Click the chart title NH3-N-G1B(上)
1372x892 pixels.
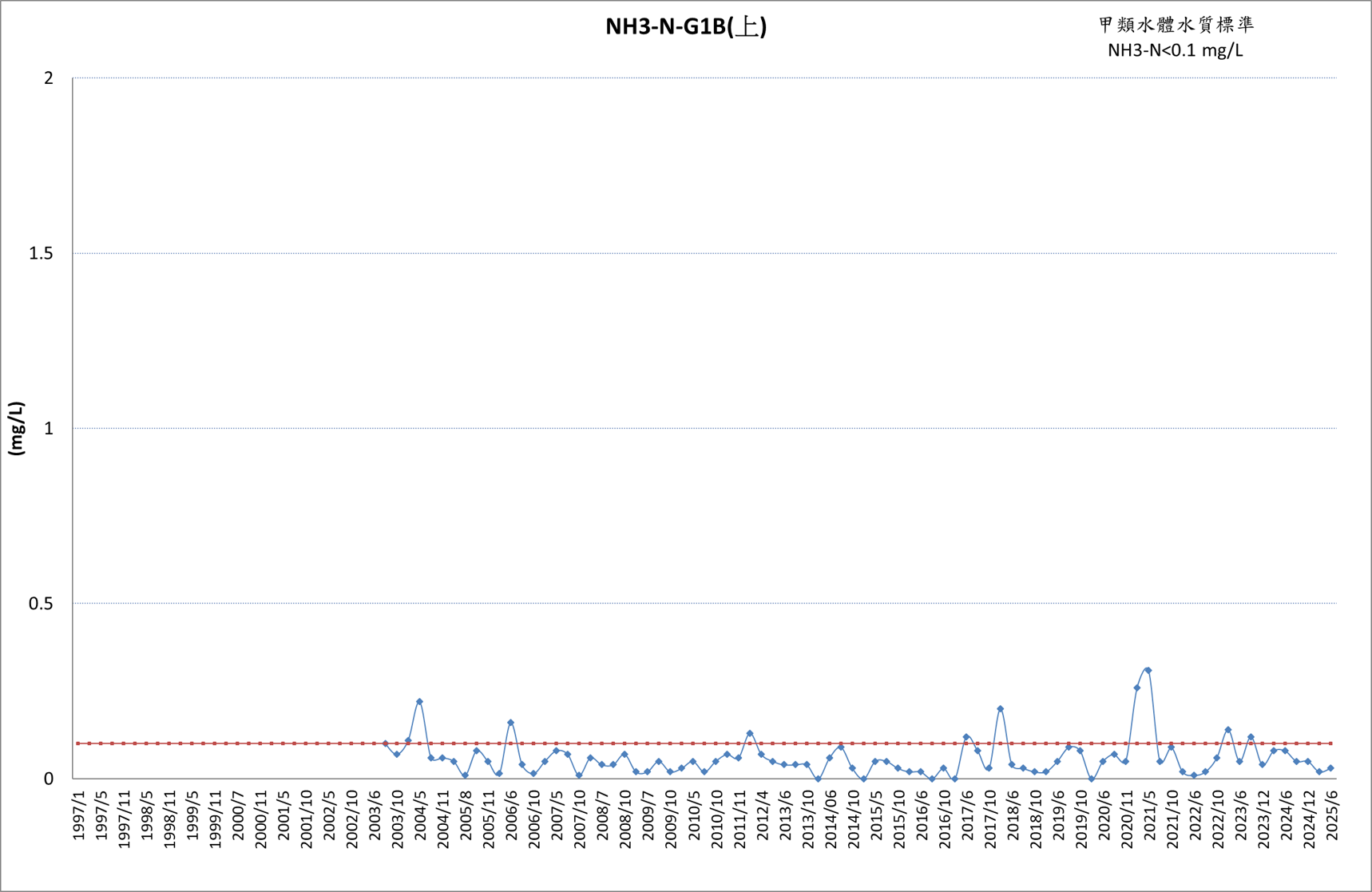685,26
